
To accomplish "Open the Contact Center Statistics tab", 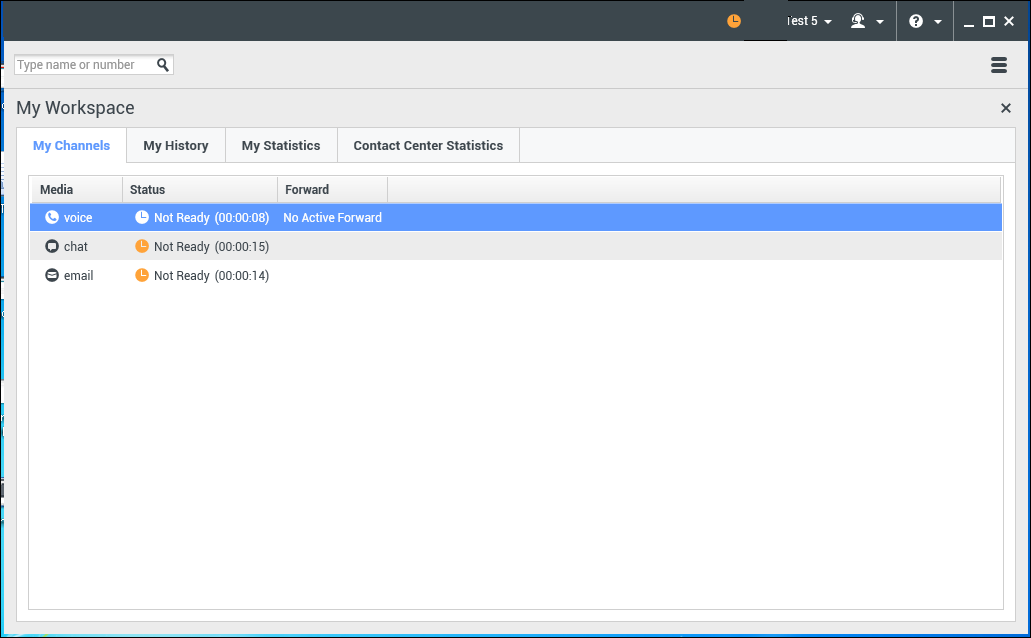I will (428, 145).
